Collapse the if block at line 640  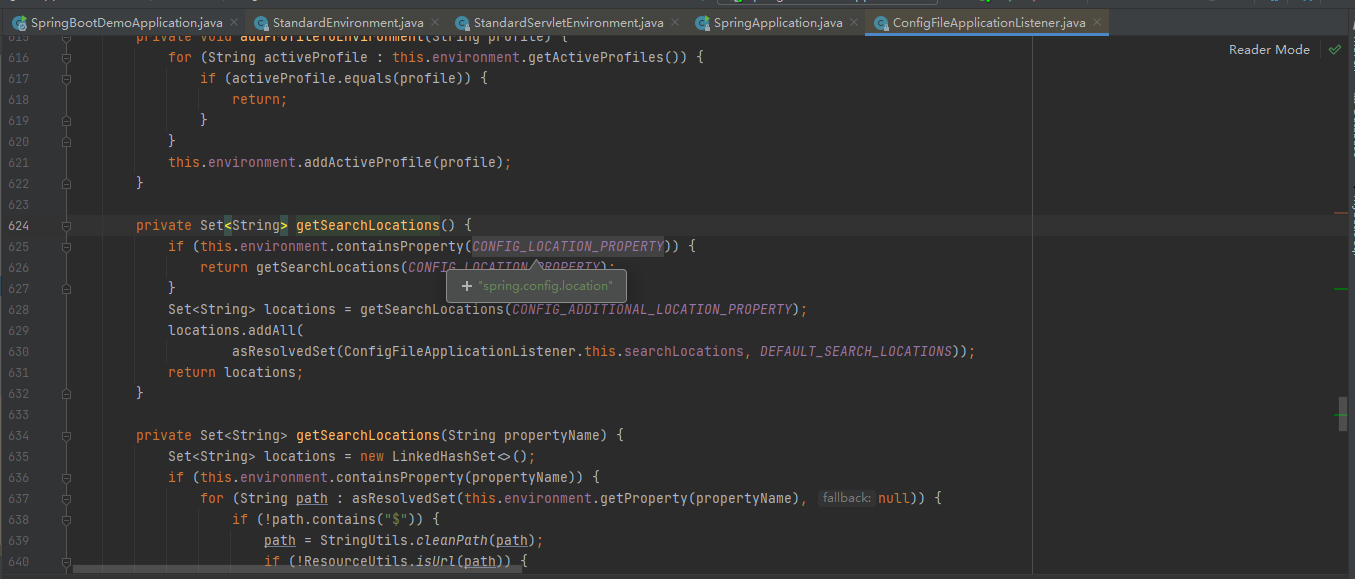pyautogui.click(x=66, y=561)
